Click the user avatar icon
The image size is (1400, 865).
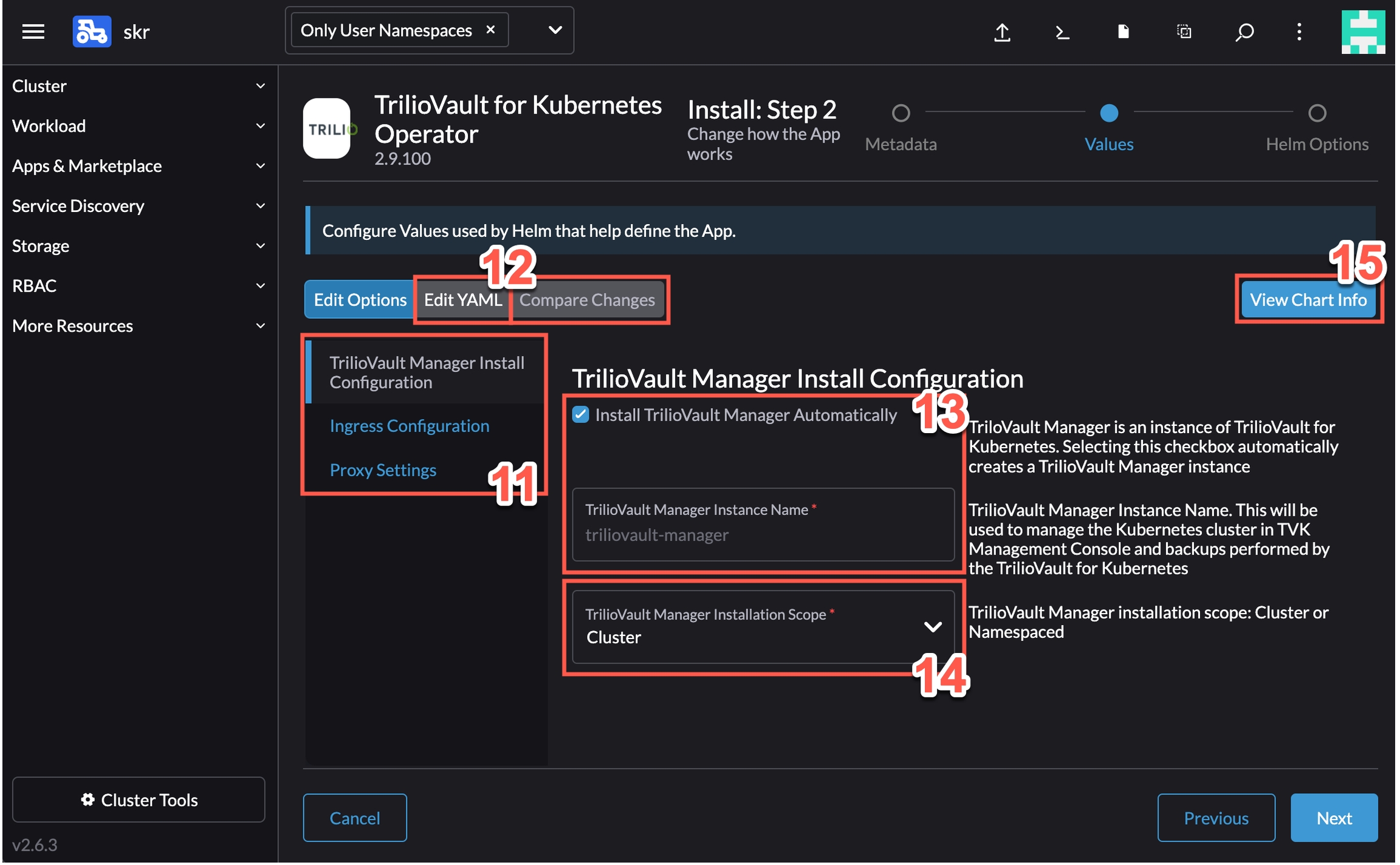click(1362, 32)
